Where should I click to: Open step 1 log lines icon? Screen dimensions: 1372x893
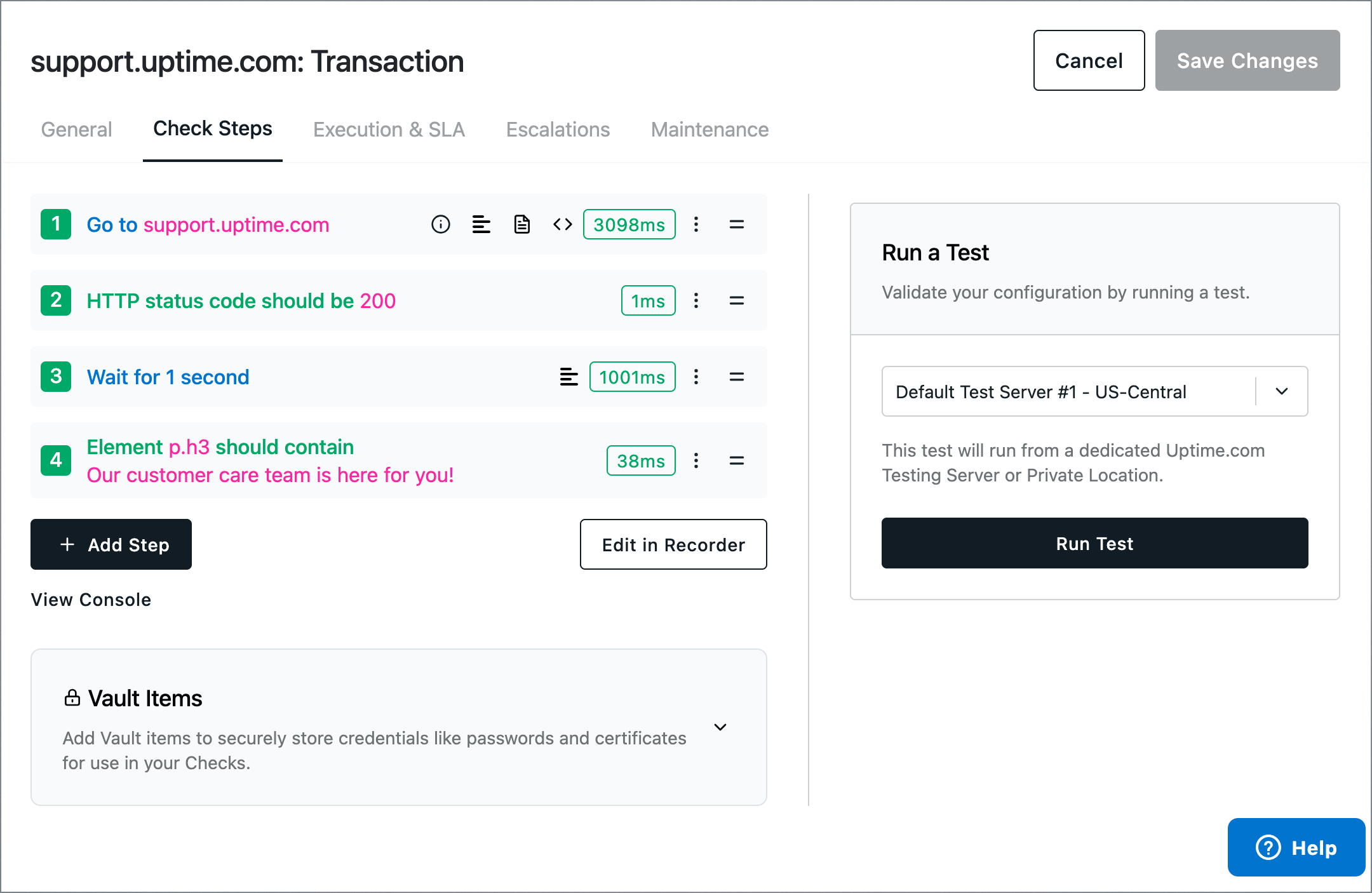481,224
